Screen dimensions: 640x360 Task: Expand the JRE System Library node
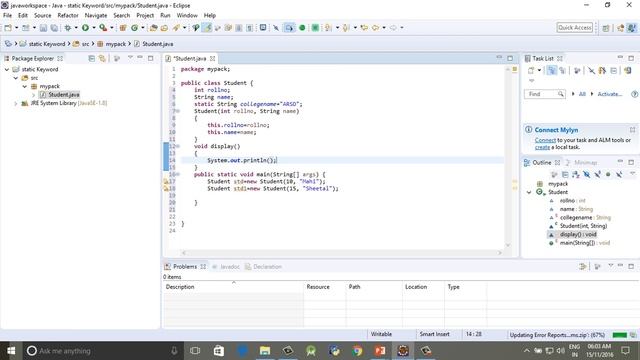[x=16, y=103]
